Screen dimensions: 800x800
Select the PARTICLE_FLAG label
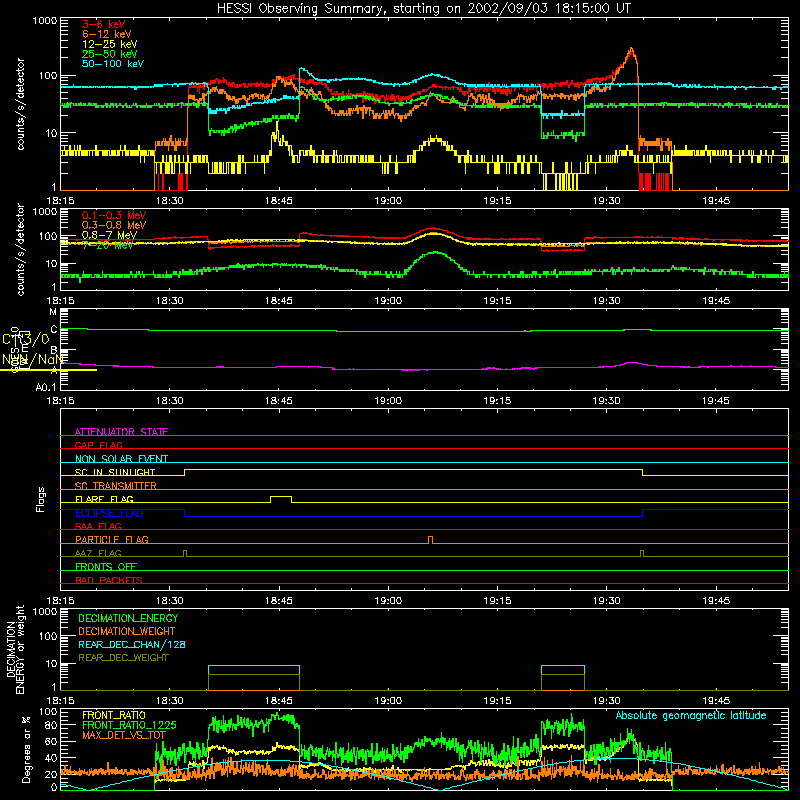tap(112, 539)
